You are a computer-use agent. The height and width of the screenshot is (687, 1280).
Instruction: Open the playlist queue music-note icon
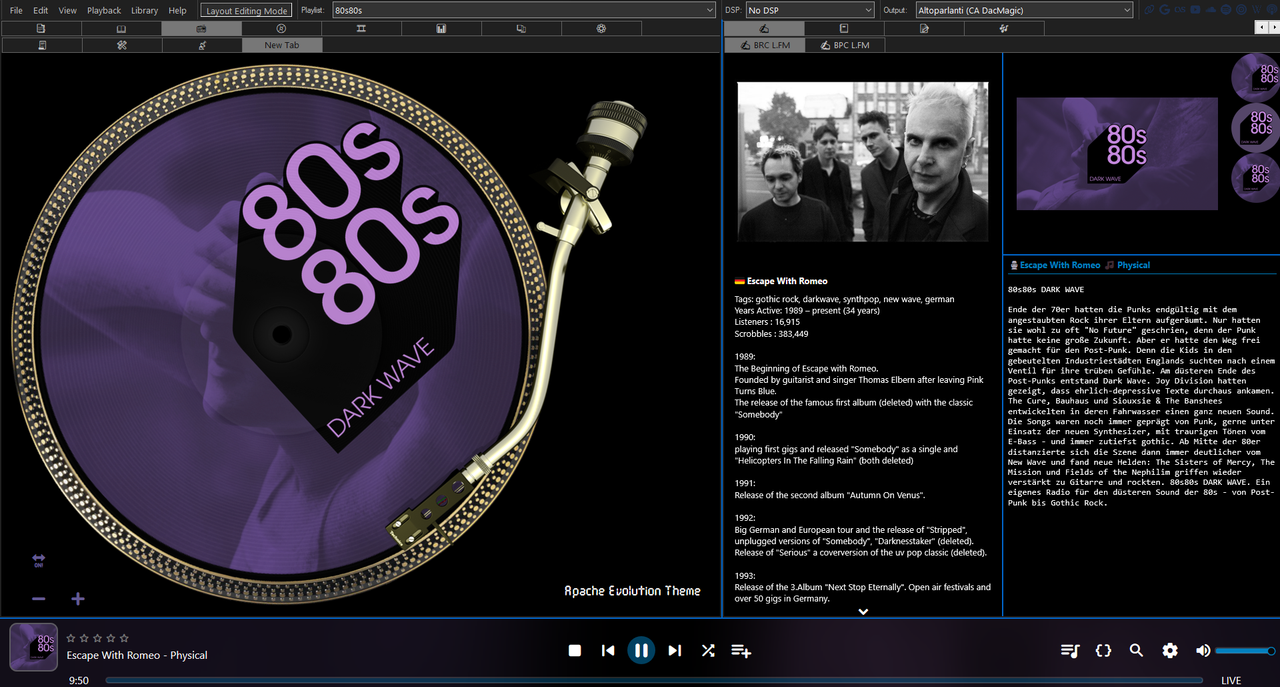1070,650
